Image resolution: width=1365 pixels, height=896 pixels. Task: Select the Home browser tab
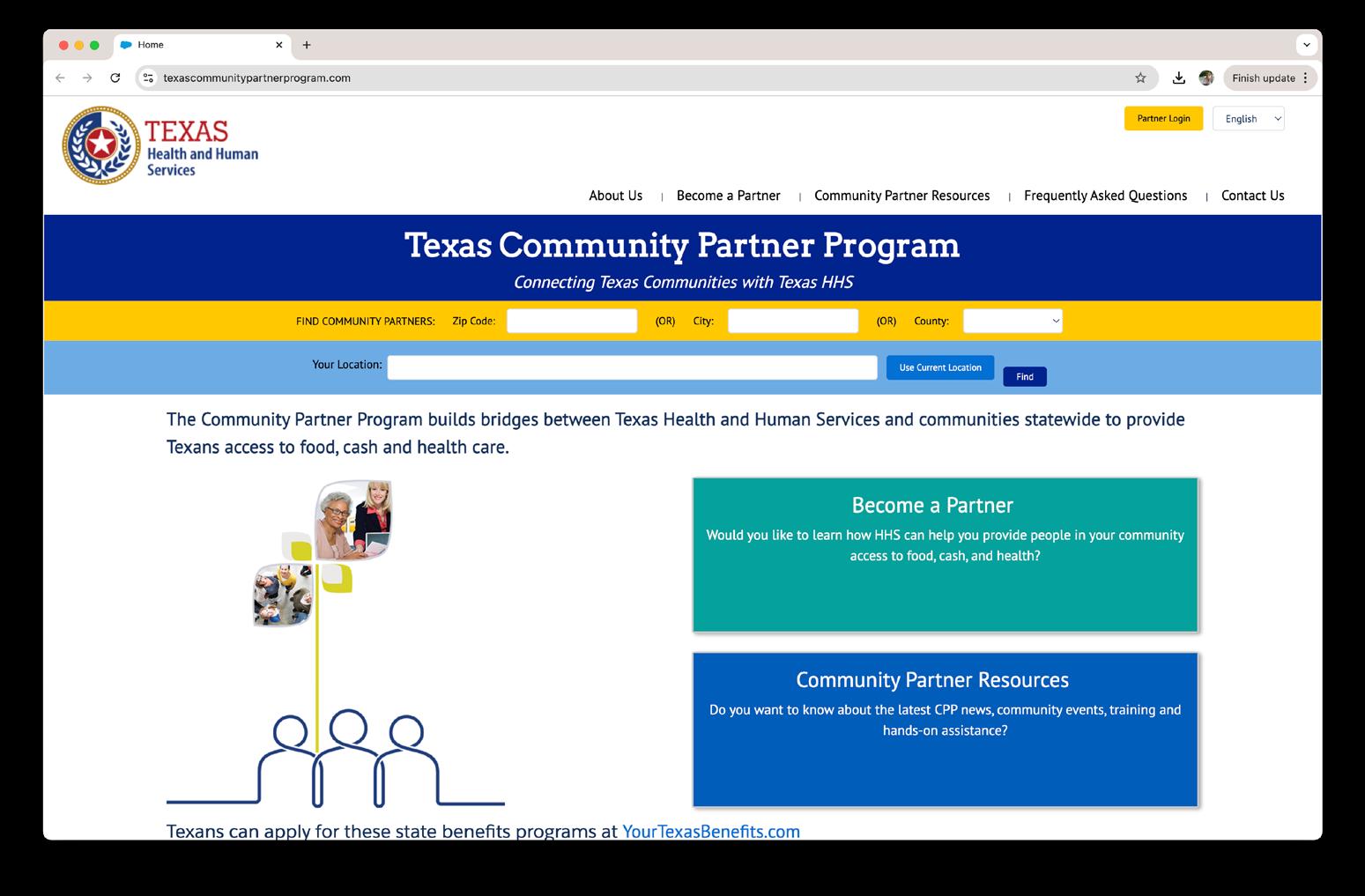202,45
